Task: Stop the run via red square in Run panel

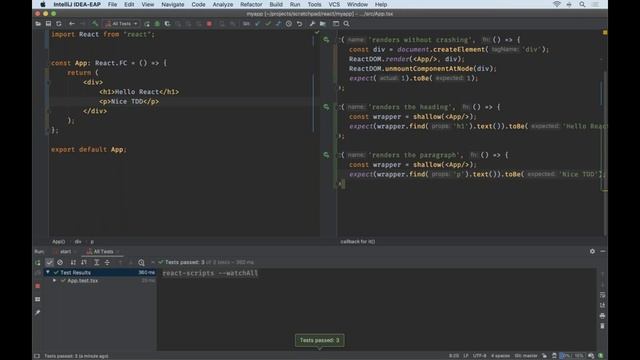Action: 38,286
